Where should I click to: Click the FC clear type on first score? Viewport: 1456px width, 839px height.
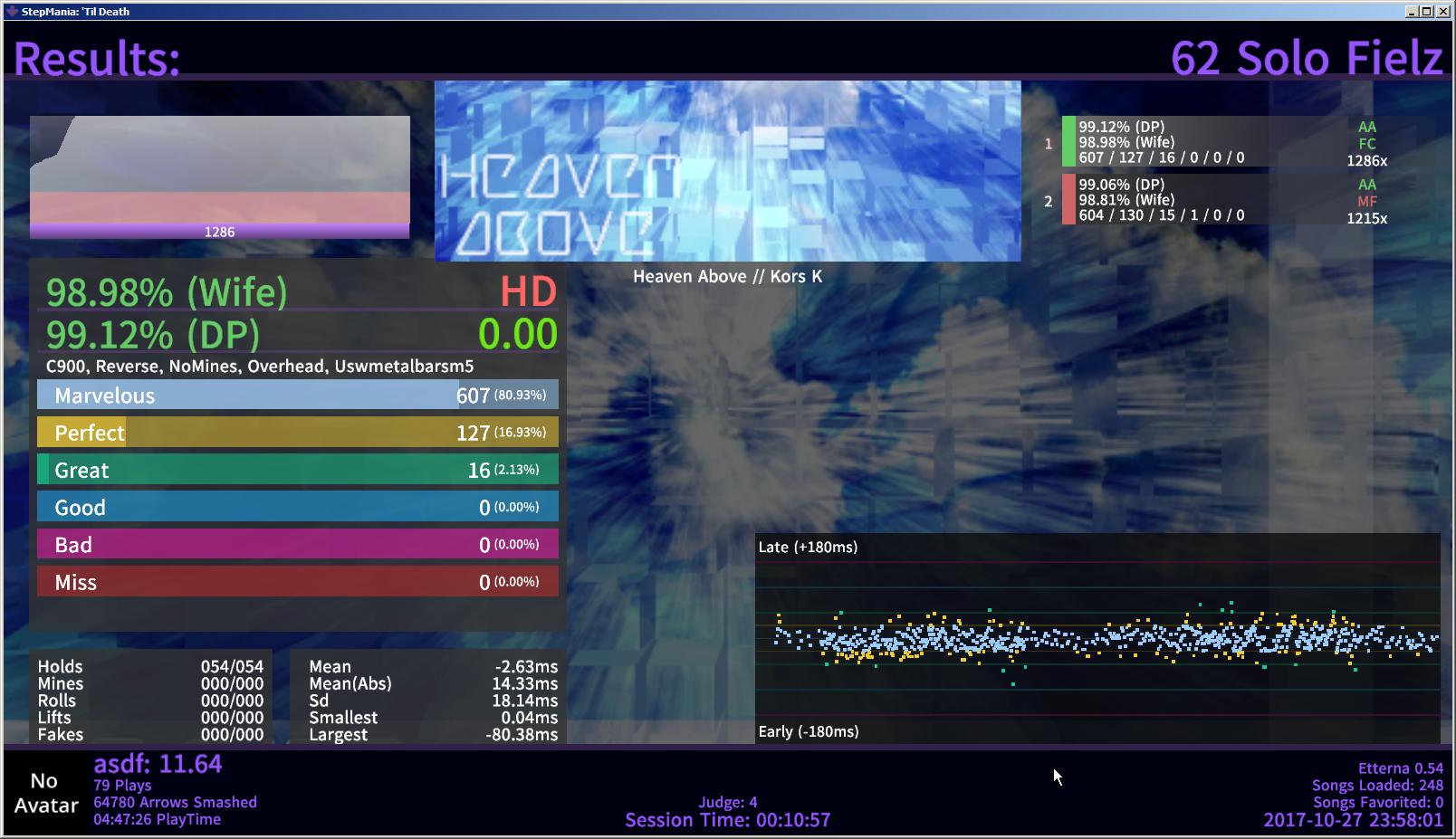[x=1366, y=144]
